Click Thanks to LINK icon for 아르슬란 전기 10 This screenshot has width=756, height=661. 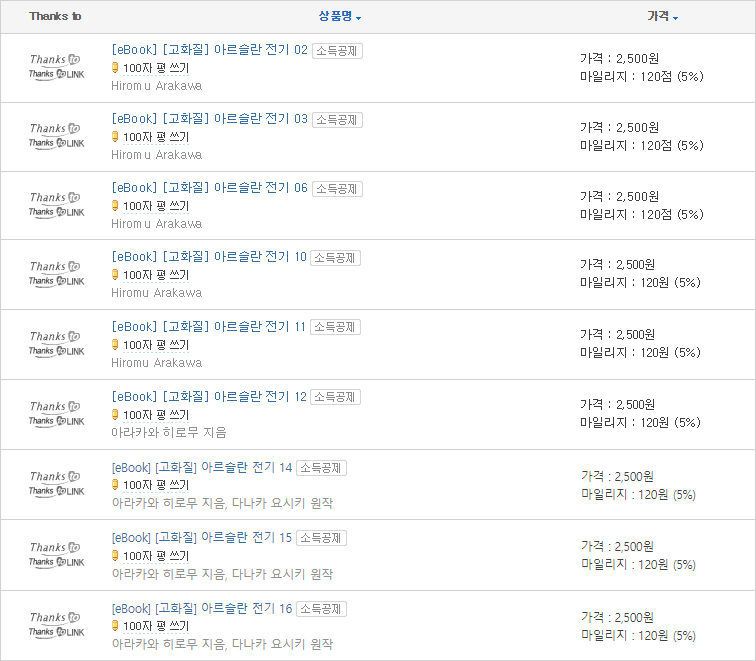point(56,281)
